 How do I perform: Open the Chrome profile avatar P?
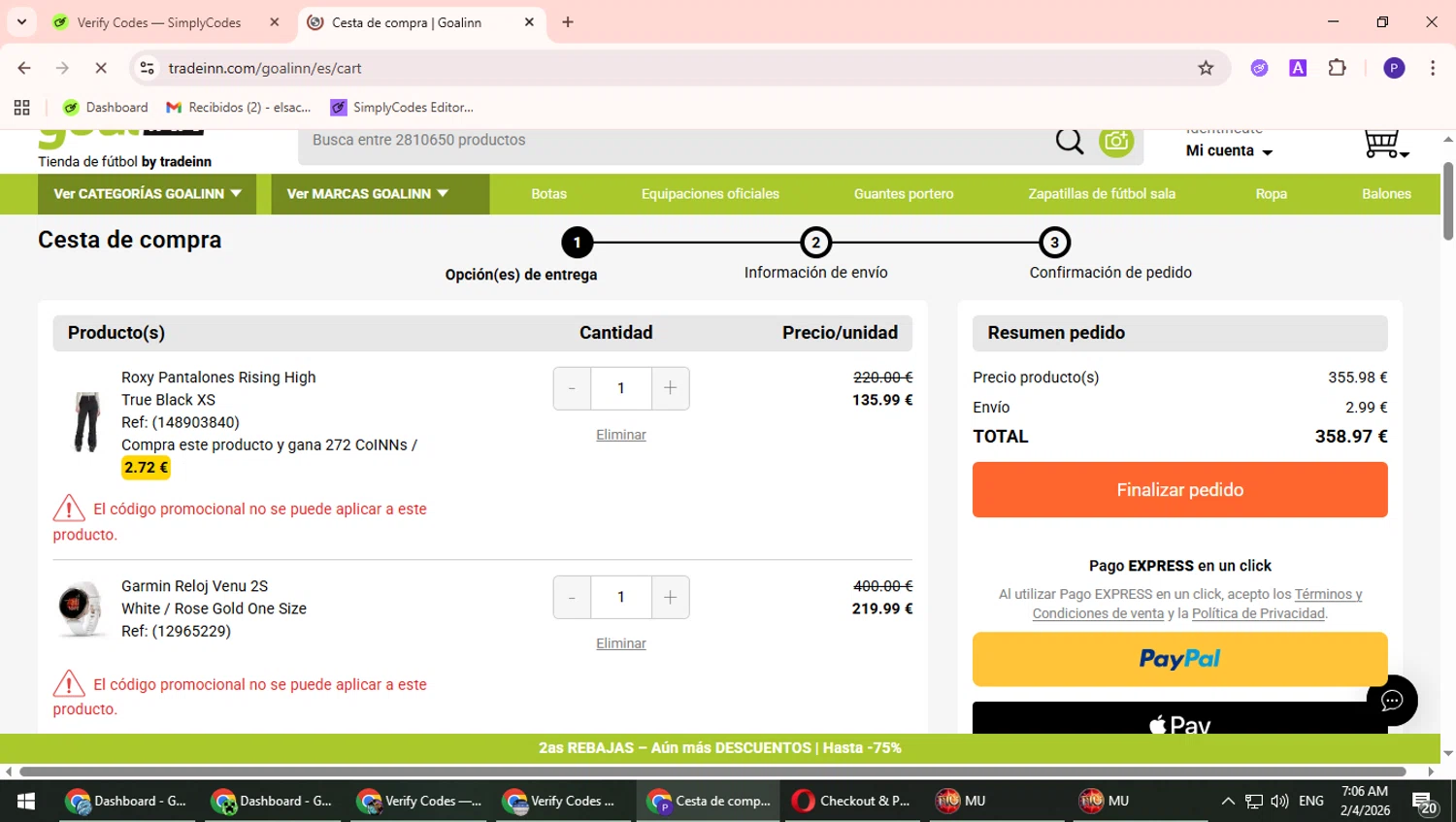[x=1394, y=68]
